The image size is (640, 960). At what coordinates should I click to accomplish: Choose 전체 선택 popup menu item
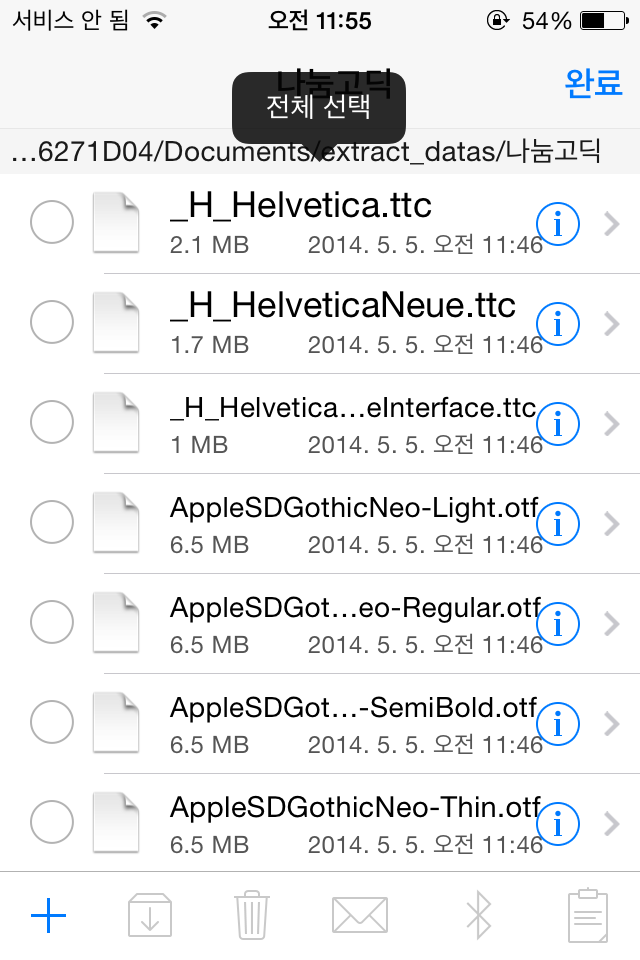(318, 107)
